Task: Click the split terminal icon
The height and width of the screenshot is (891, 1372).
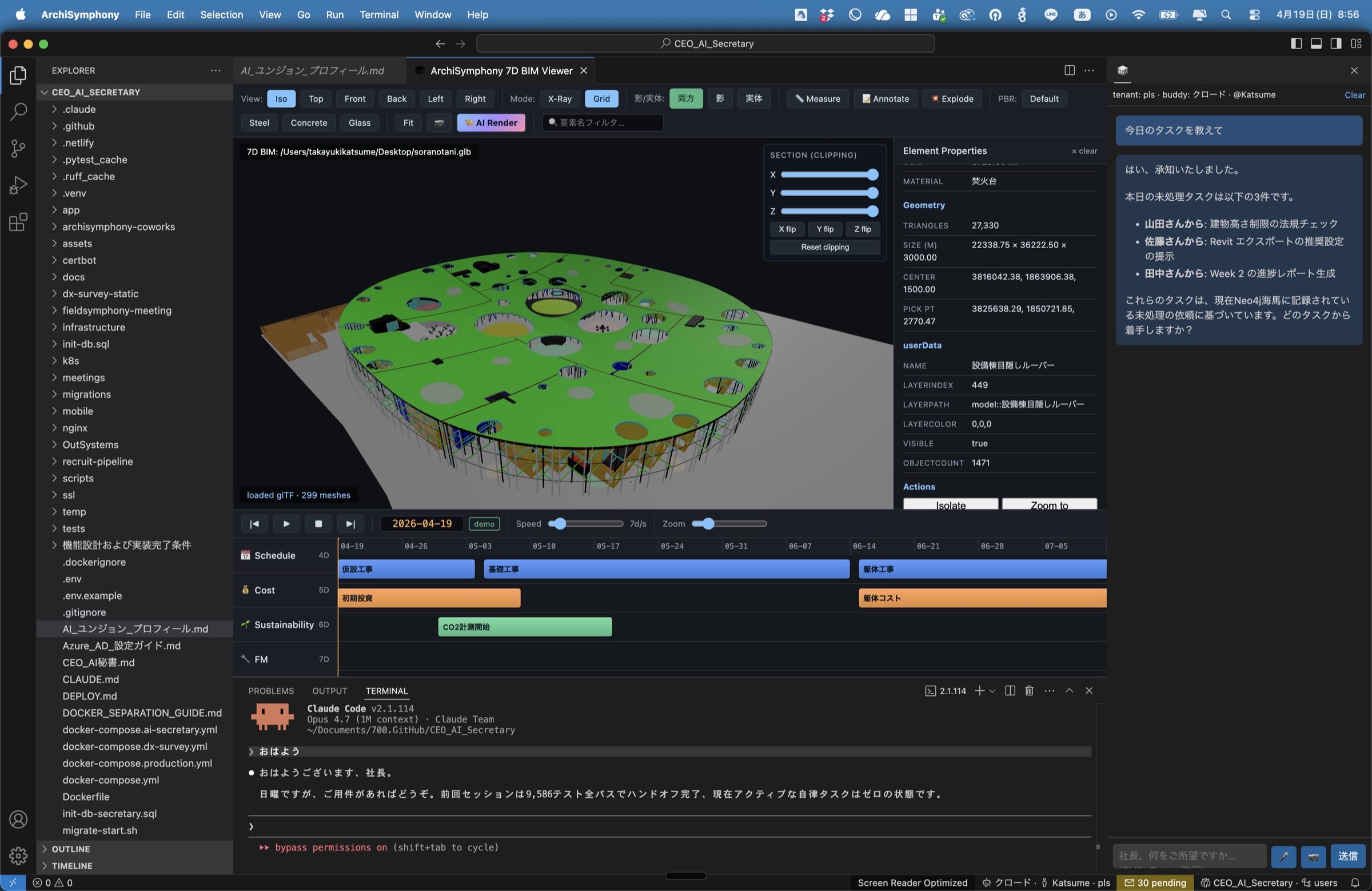Action: (1010, 690)
